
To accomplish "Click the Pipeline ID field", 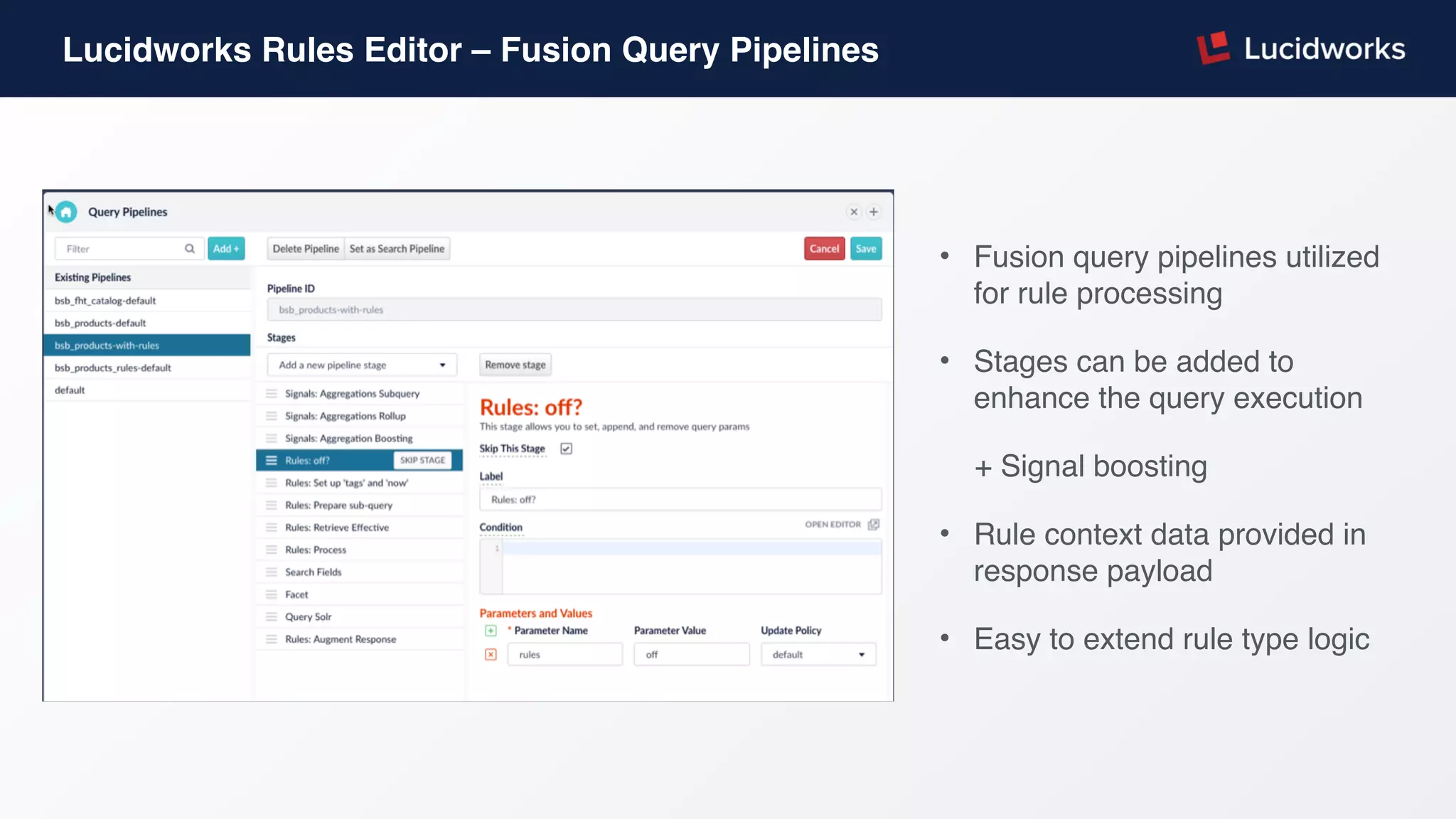I will click(x=574, y=310).
